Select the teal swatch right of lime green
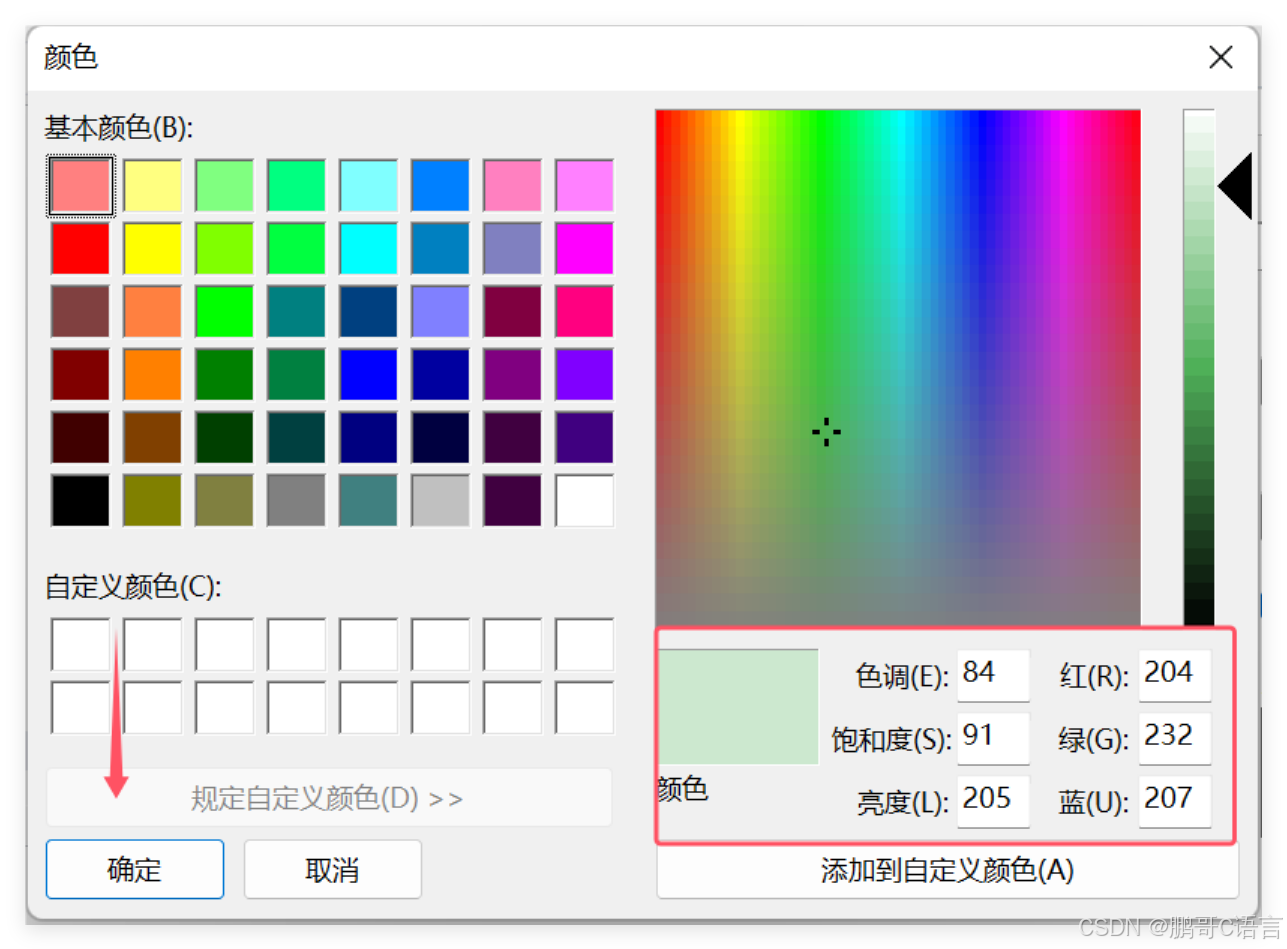Viewport: 1287px width, 949px height. pos(296,311)
